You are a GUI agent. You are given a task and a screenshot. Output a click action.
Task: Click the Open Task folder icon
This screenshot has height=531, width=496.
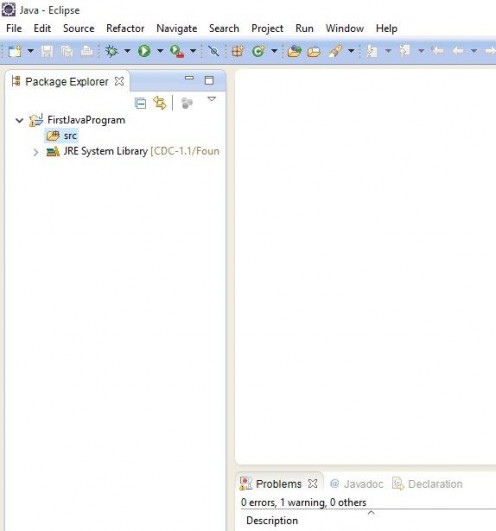[x=314, y=51]
